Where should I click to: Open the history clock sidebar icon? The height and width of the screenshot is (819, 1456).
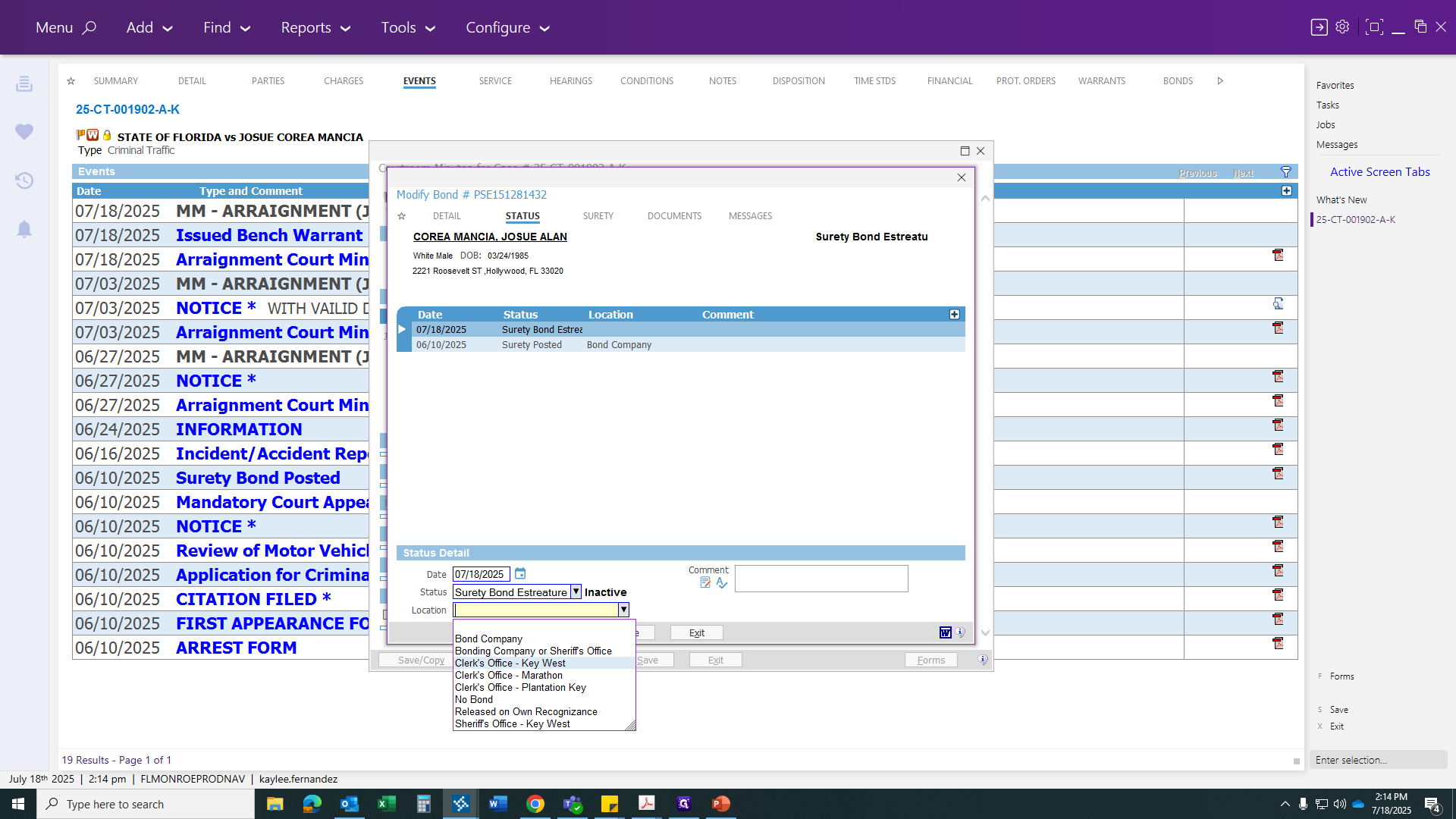(24, 180)
